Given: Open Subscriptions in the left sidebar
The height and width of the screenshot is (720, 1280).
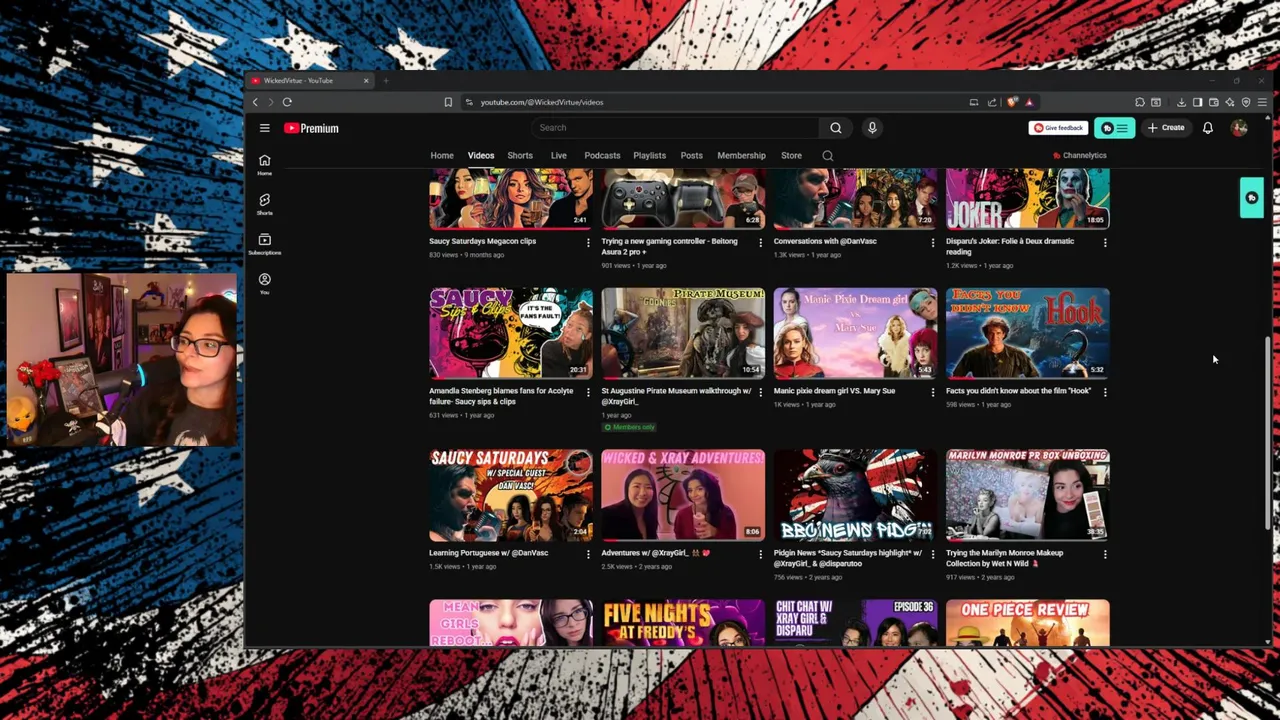Looking at the screenshot, I should (264, 244).
